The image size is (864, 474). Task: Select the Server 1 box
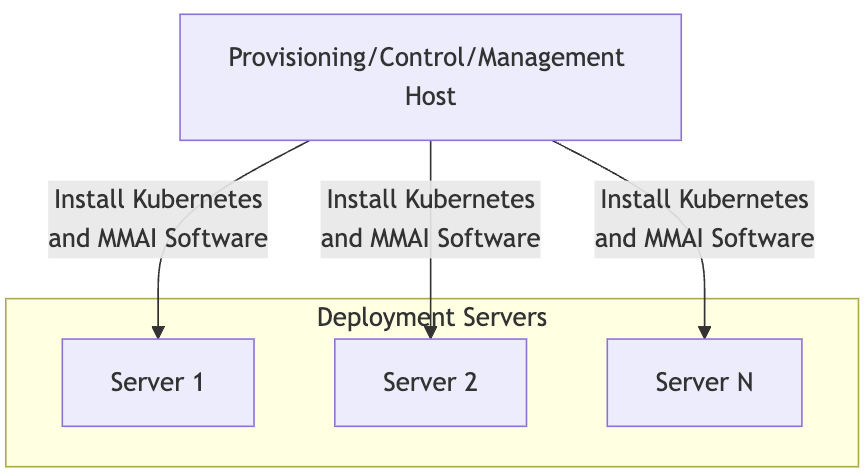click(158, 382)
